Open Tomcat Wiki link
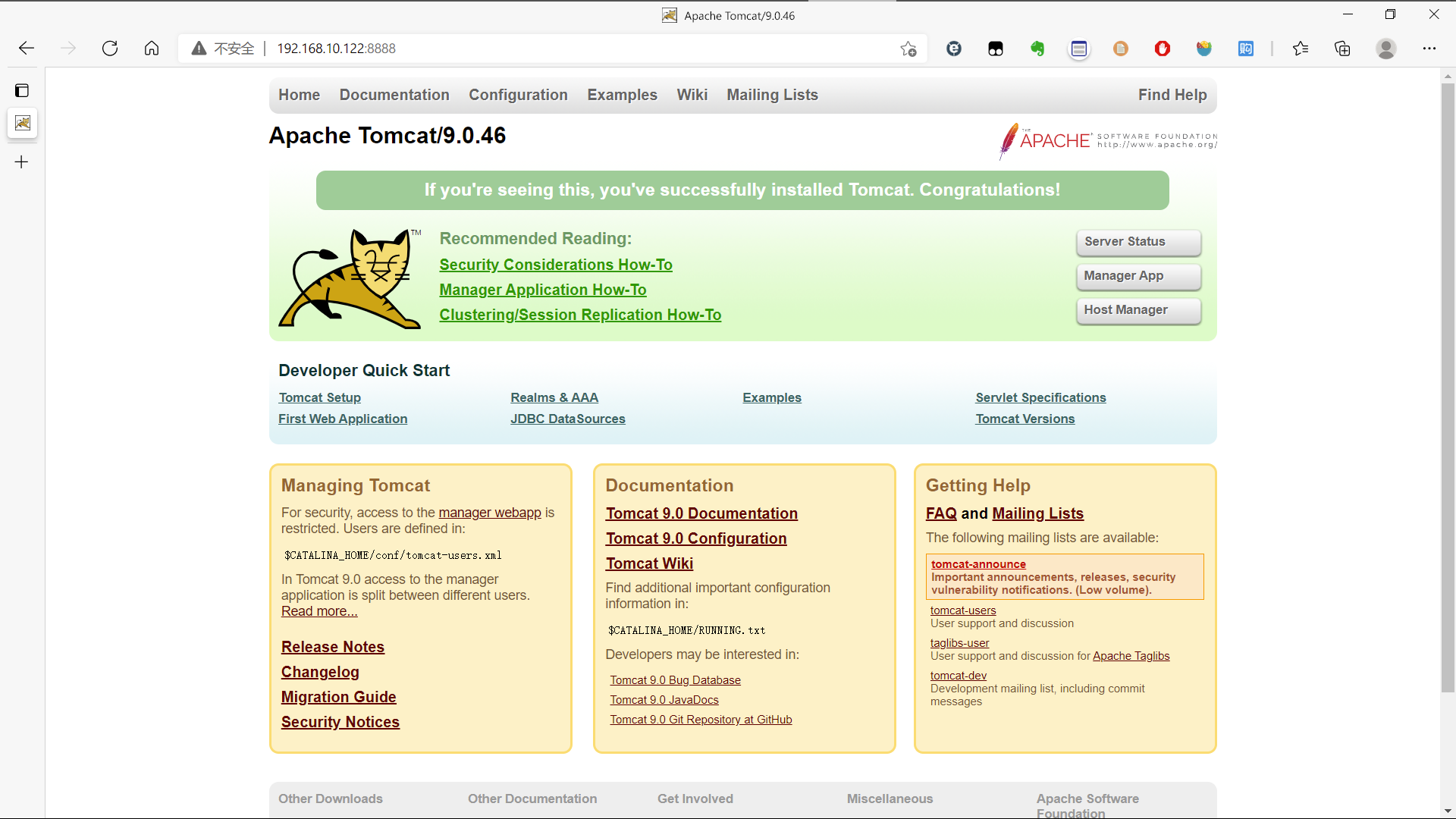 coord(649,563)
